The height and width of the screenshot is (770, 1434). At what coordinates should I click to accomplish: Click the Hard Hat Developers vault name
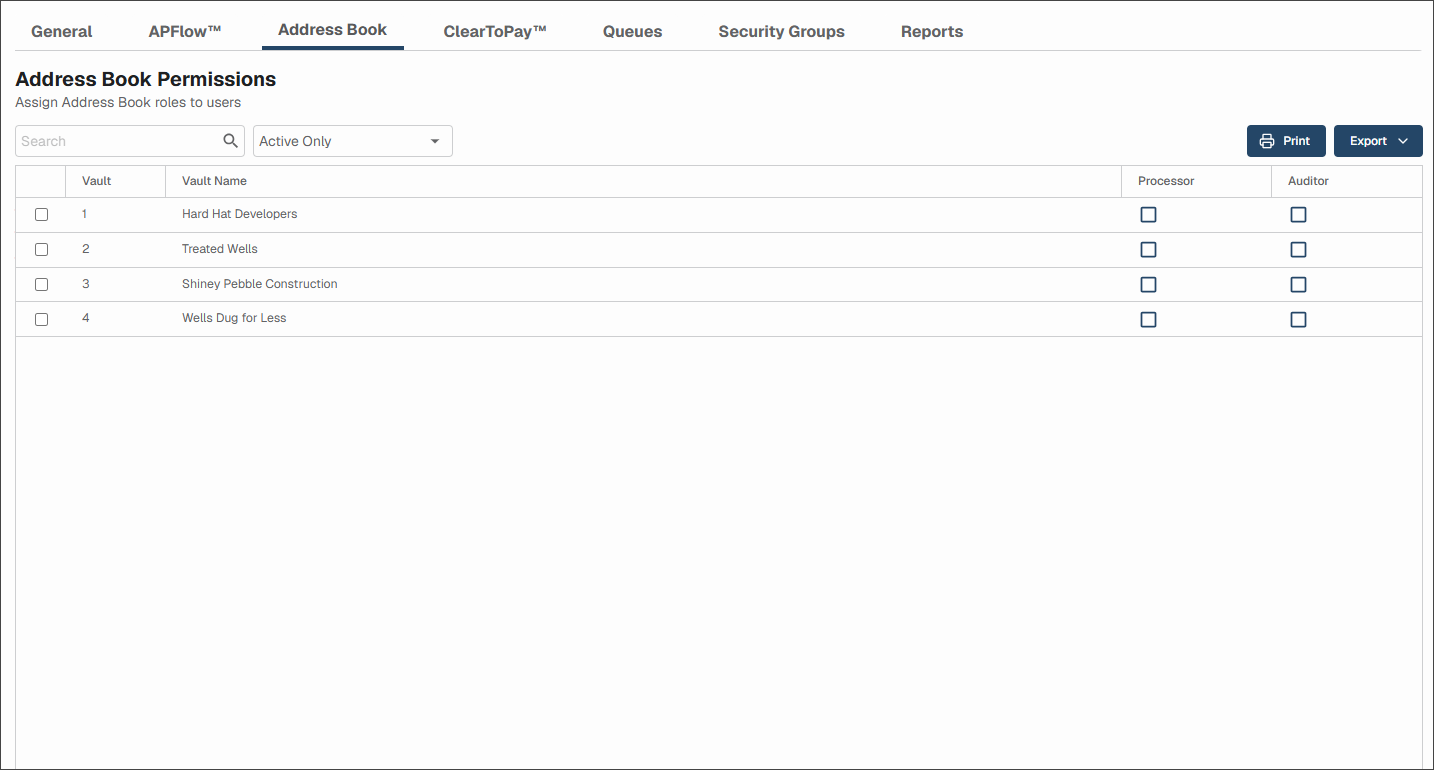(x=239, y=214)
